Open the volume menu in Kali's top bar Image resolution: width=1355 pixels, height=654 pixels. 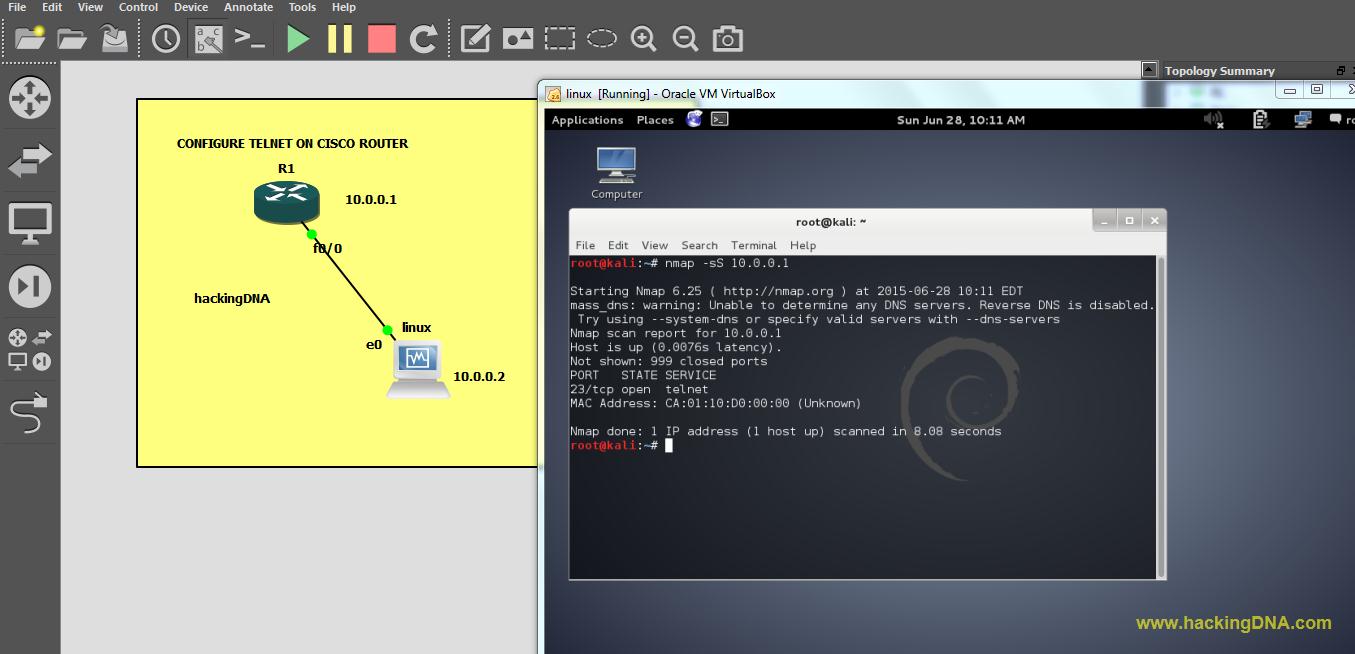pyautogui.click(x=1211, y=120)
